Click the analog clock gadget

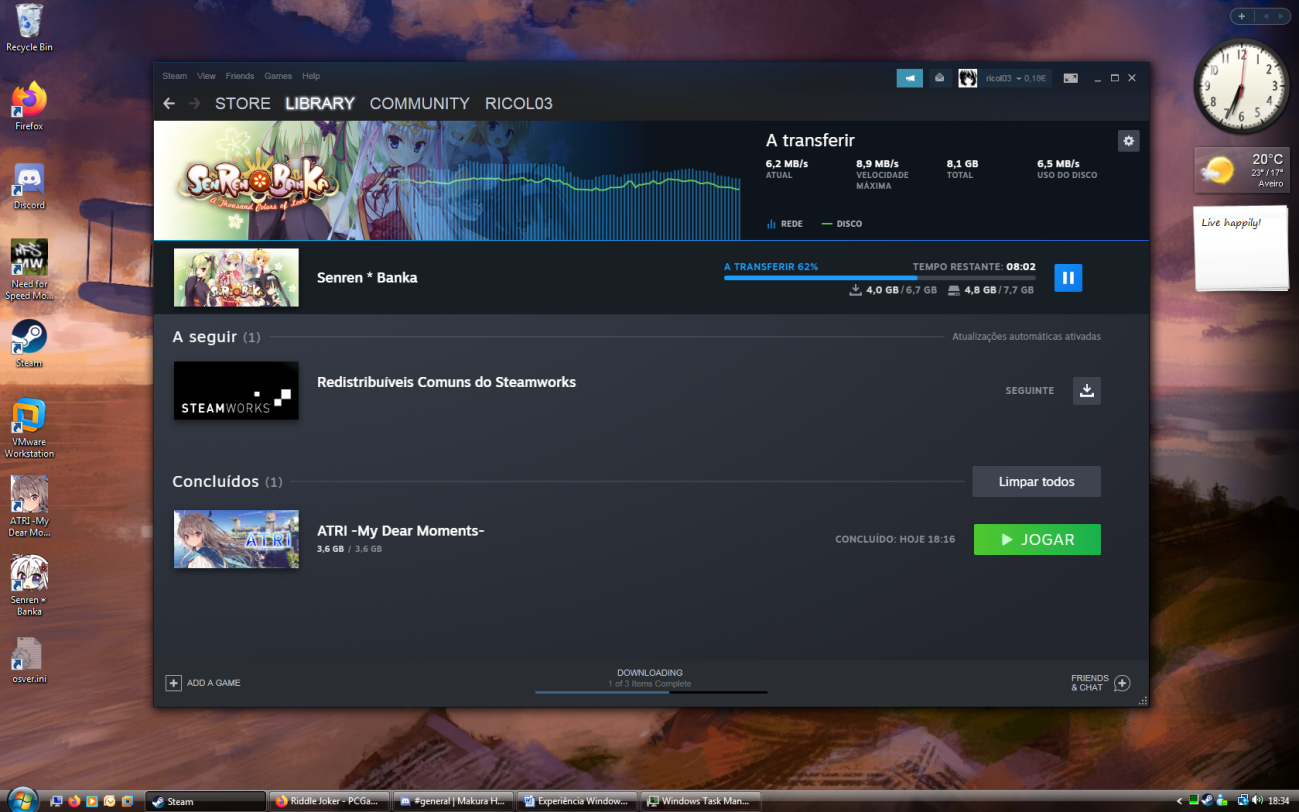coord(1241,85)
